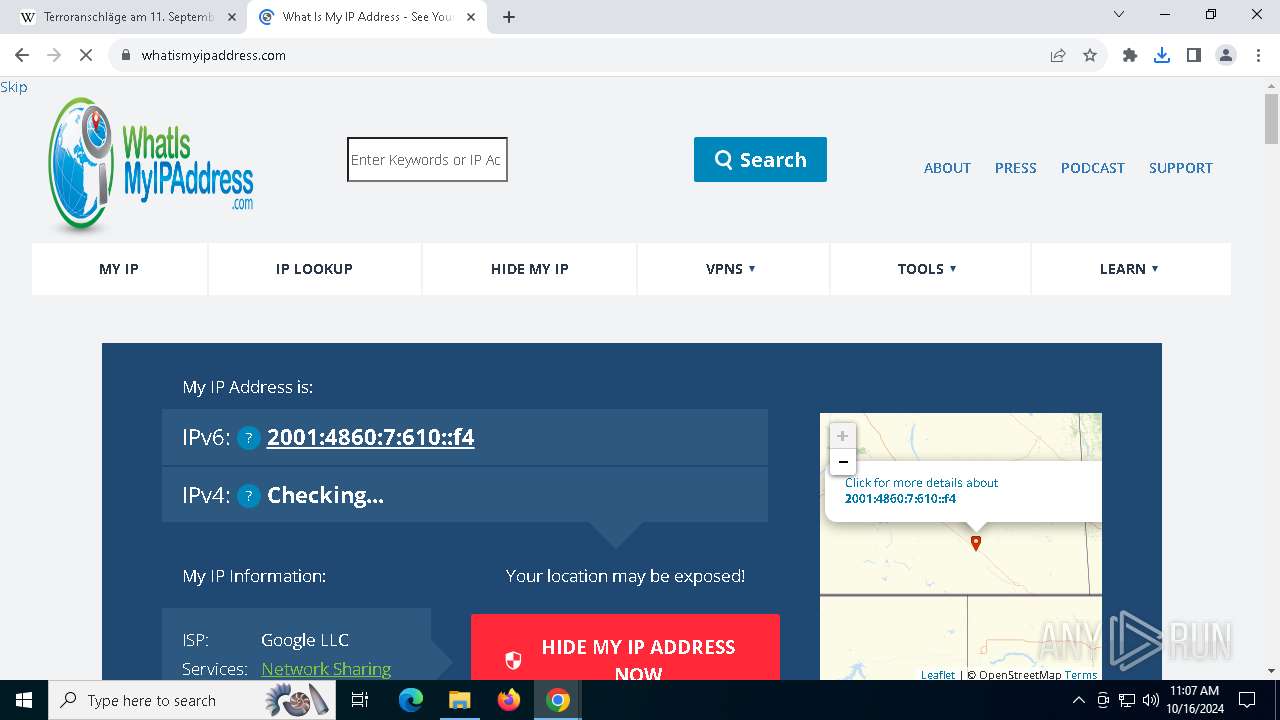The height and width of the screenshot is (720, 1280).
Task: Click the IPv4 question mark help icon
Action: click(249, 496)
